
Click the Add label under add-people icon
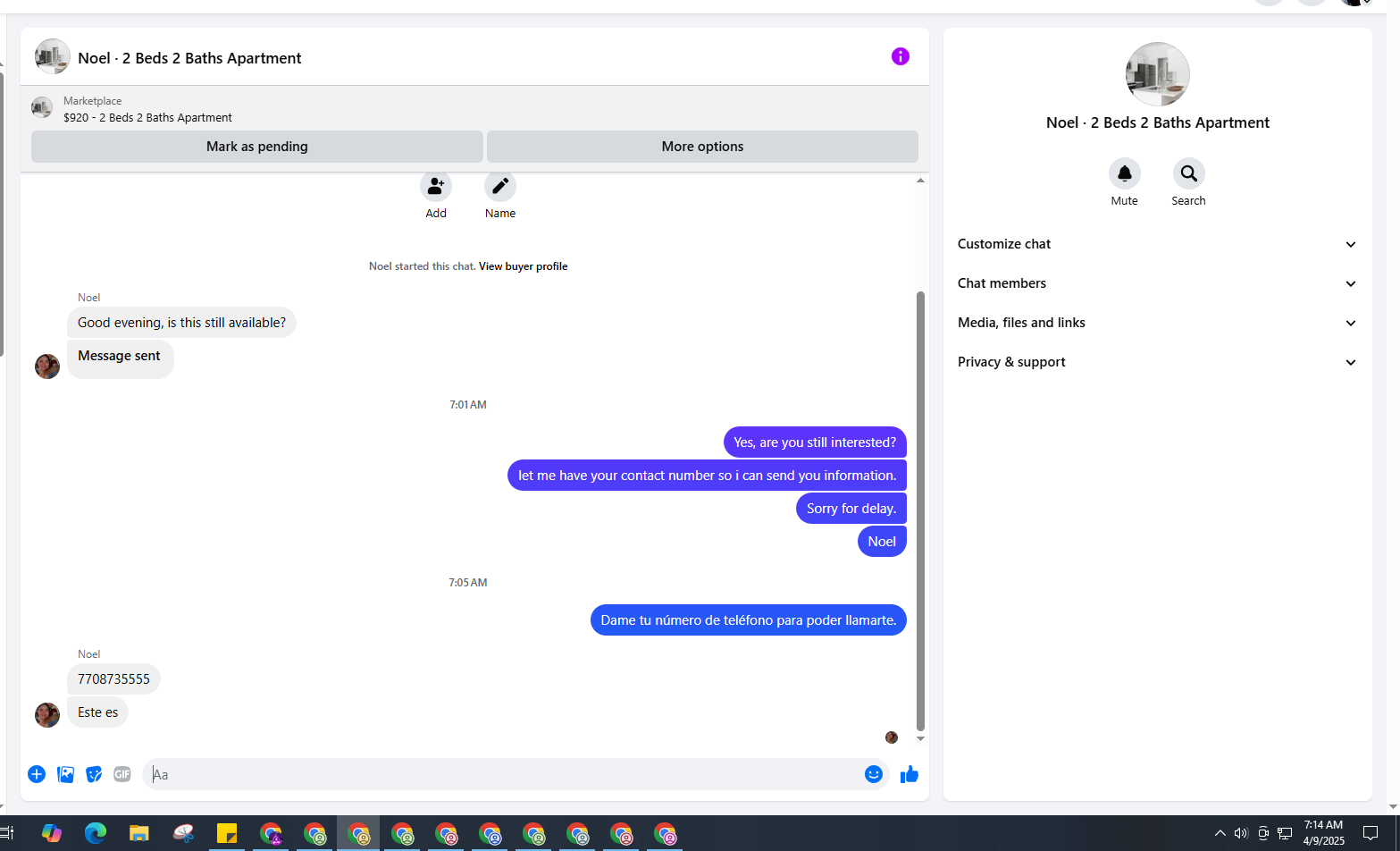point(436,214)
